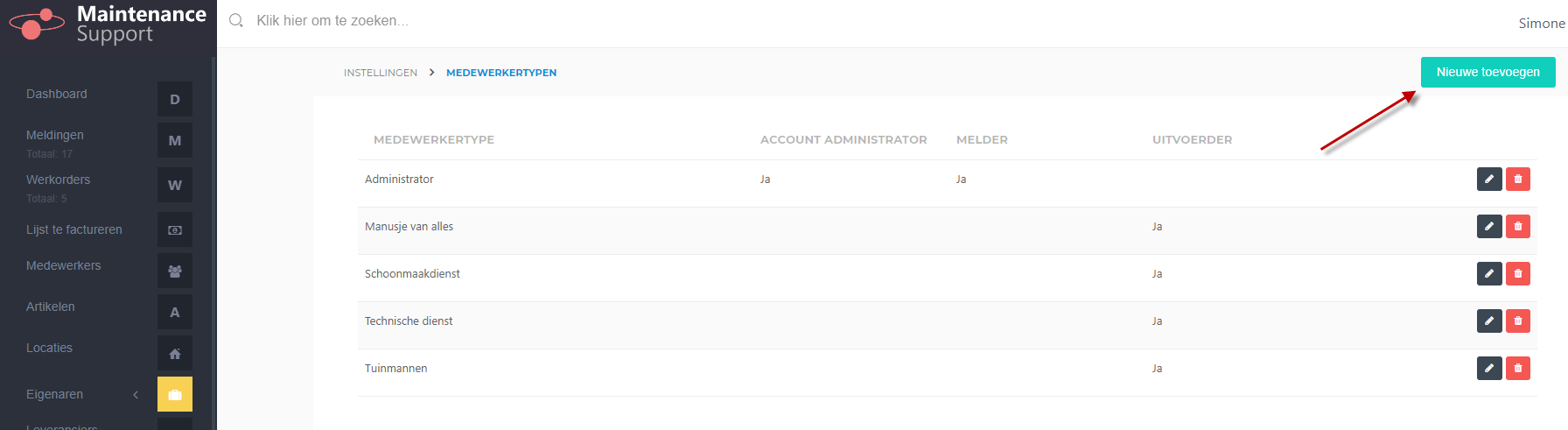Click the search magnifier icon

tap(236, 20)
